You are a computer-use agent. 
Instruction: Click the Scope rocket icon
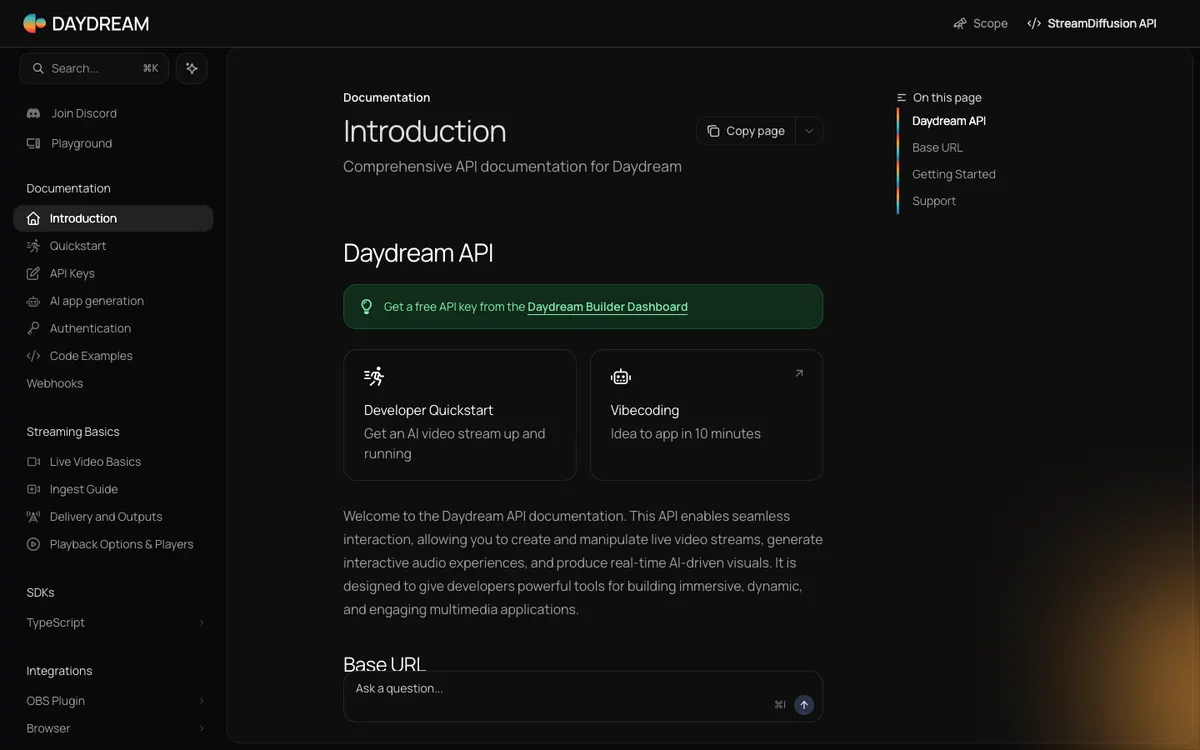960,23
